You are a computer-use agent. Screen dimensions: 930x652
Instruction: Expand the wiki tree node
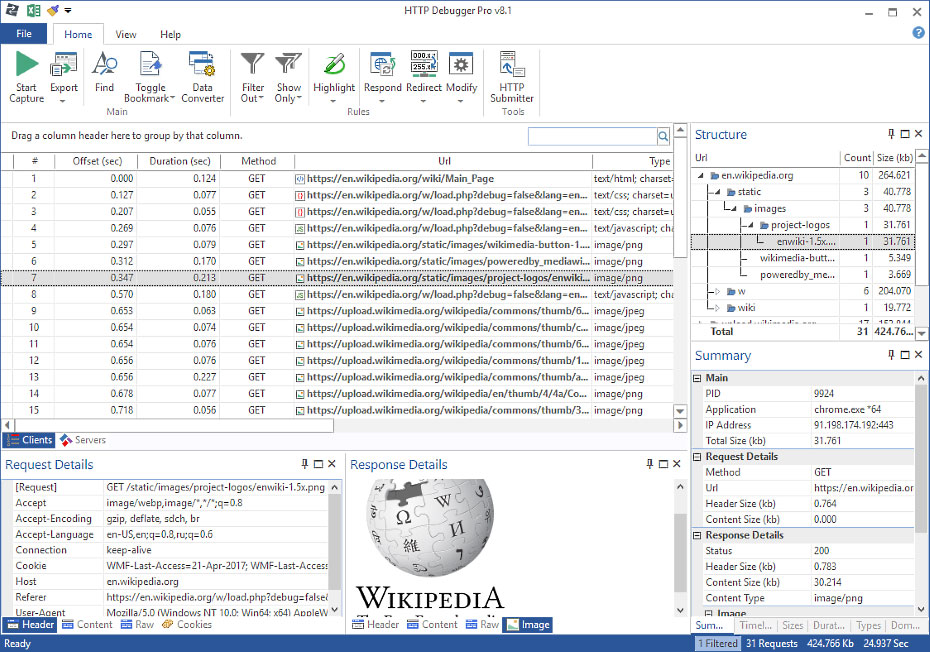715,308
